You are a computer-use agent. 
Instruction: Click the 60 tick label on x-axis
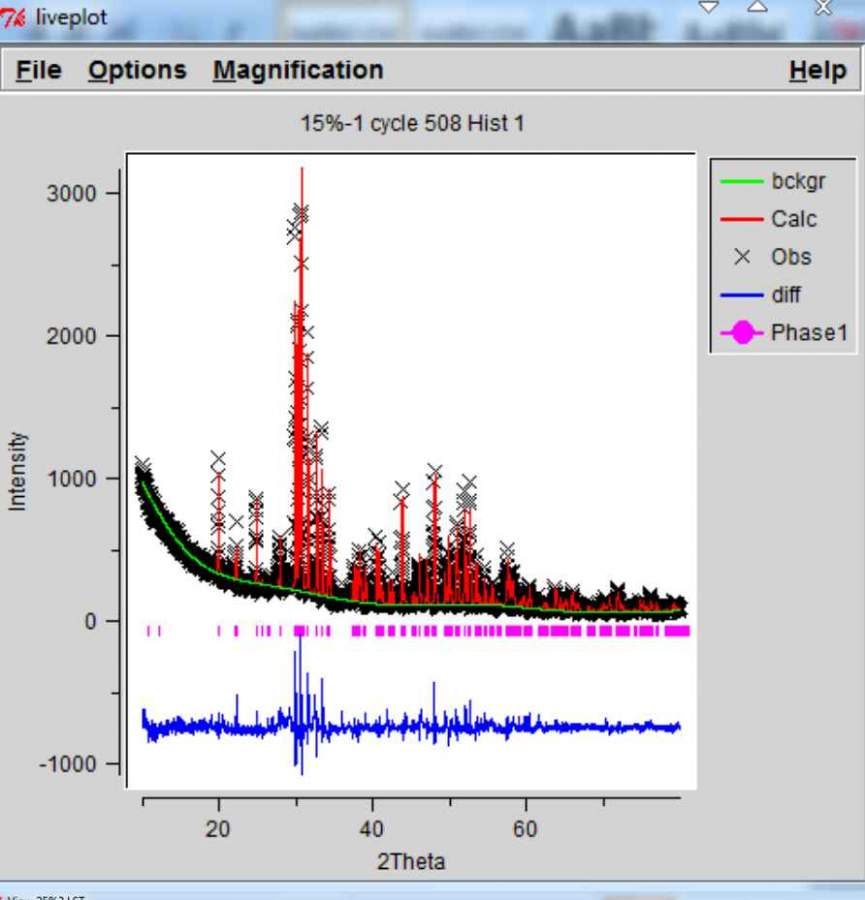(525, 829)
